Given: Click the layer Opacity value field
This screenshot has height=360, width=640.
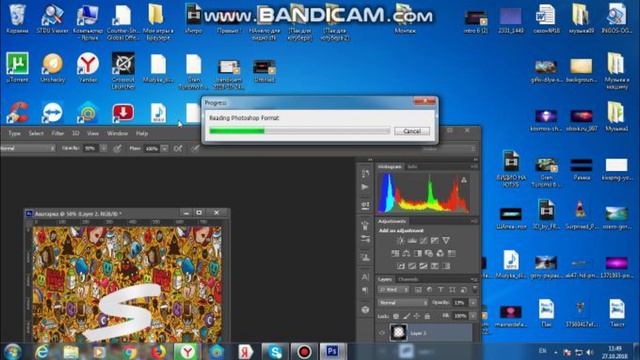Looking at the screenshot, I should tap(460, 303).
